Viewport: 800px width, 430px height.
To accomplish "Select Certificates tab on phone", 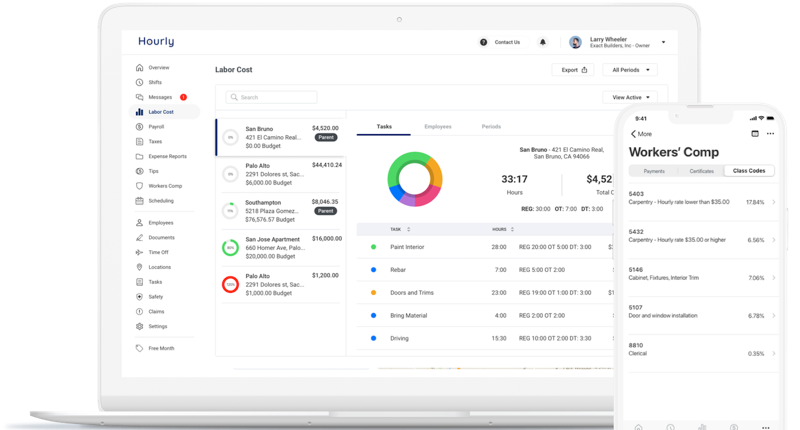I will tap(702, 171).
